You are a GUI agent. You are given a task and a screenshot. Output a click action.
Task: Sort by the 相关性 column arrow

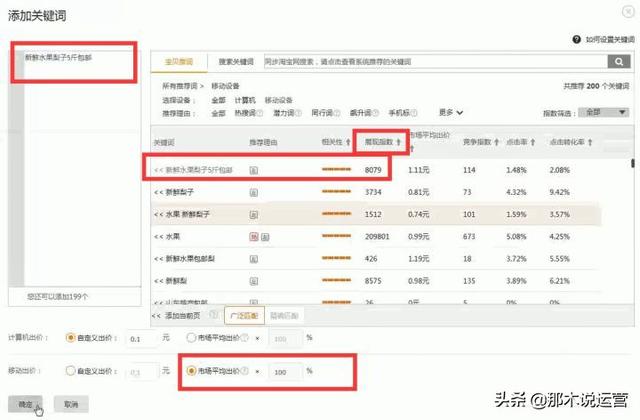coord(348,142)
